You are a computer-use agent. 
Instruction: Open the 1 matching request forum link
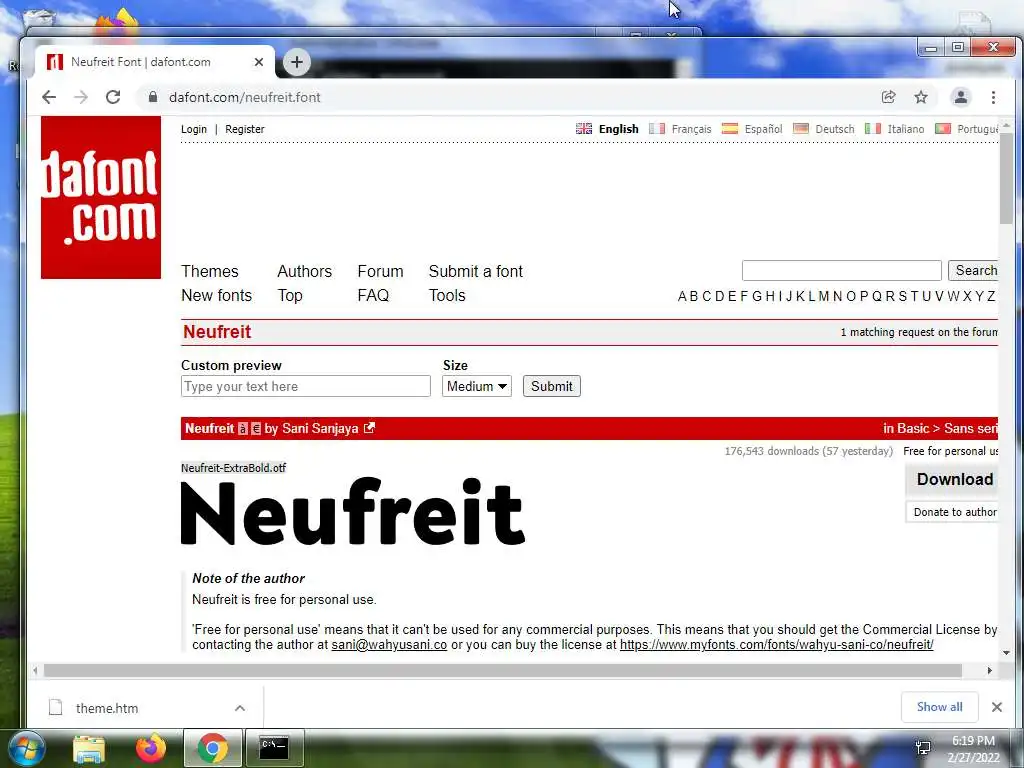point(919,332)
